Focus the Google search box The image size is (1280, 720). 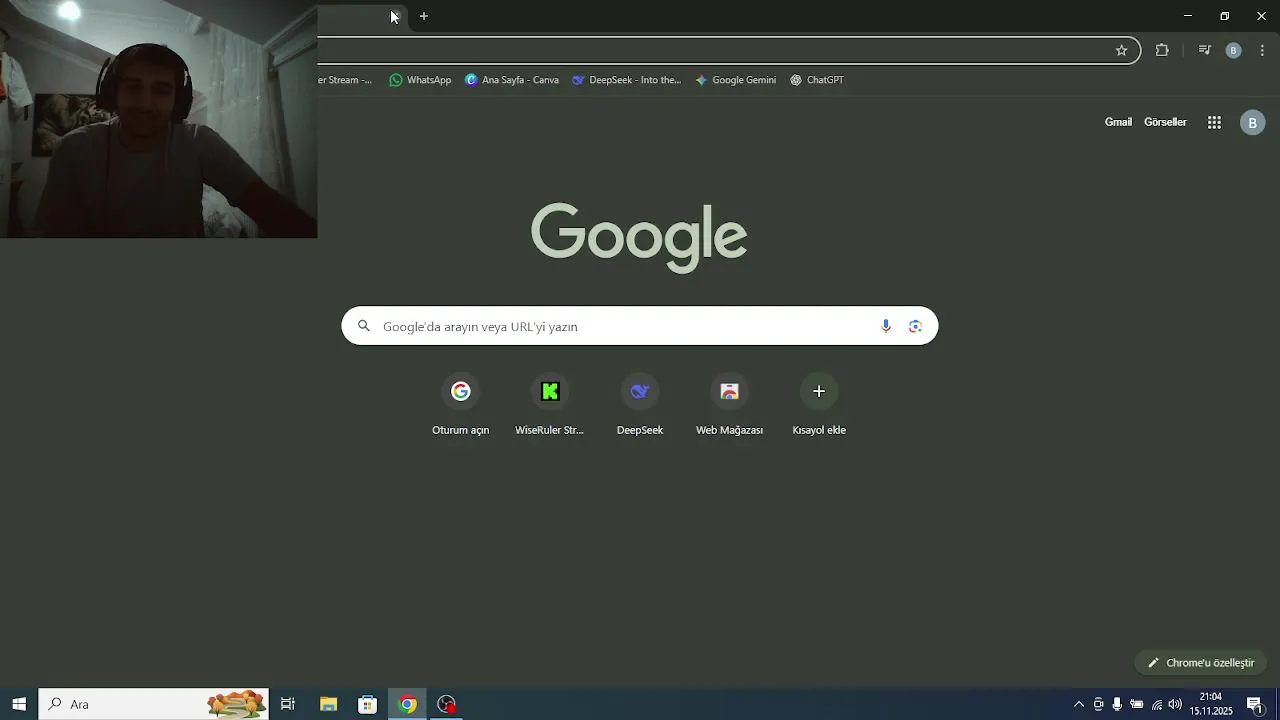coord(640,326)
